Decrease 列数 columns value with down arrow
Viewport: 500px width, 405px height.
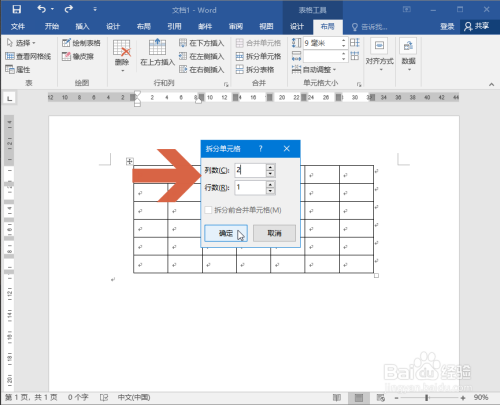(x=271, y=174)
